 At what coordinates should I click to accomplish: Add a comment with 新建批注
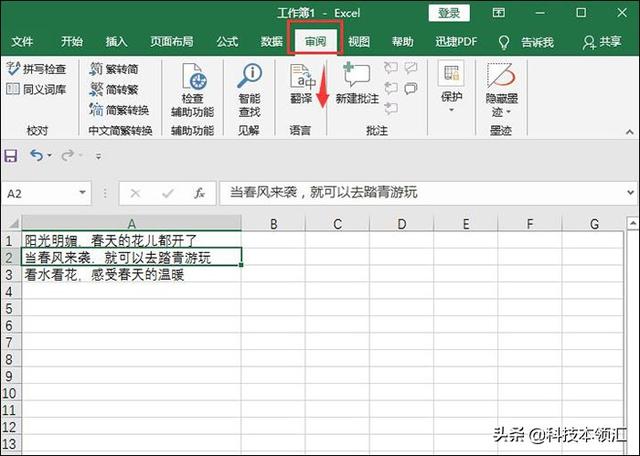[357, 83]
